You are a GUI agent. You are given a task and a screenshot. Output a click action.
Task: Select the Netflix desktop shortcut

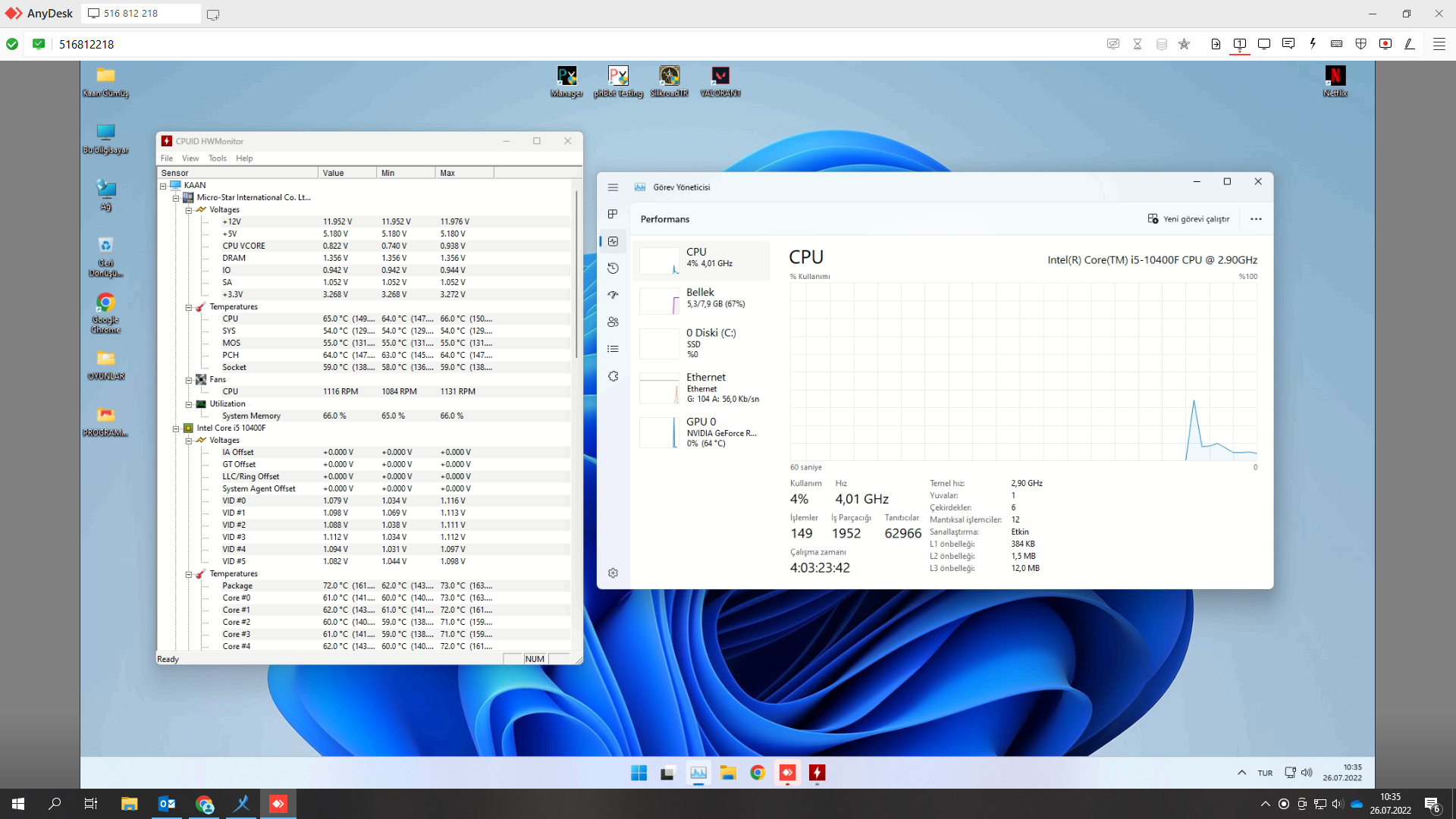click(x=1335, y=81)
